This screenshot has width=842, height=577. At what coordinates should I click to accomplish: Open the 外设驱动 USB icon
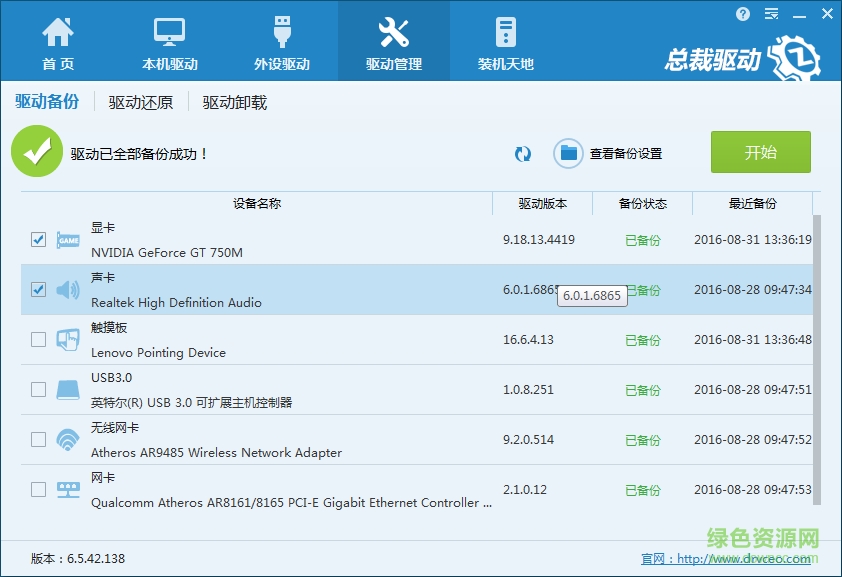pos(281,32)
